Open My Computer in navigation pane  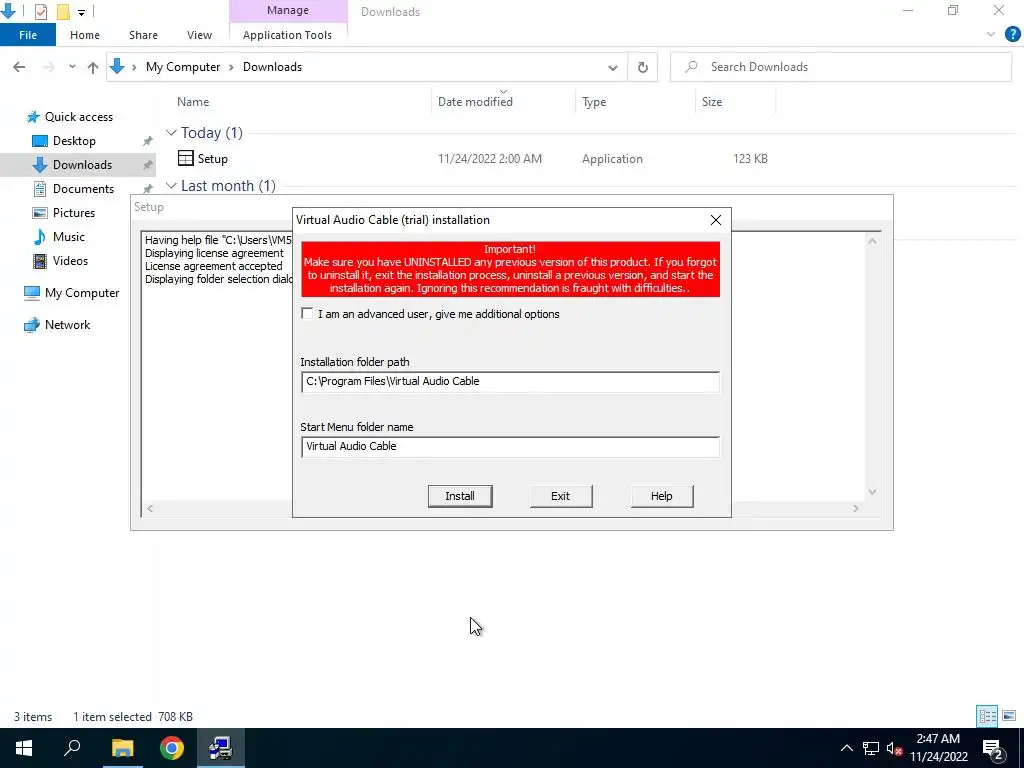pyautogui.click(x=82, y=293)
